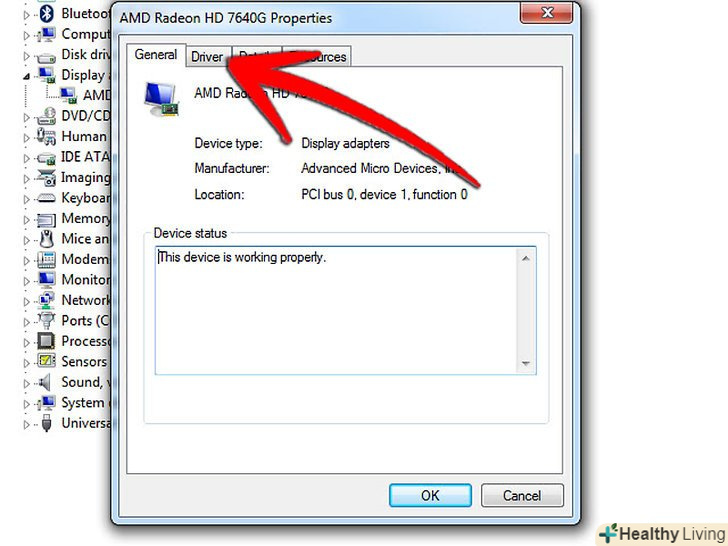
Task: Collapse the Display adapters tree node
Action: pyautogui.click(x=26, y=76)
